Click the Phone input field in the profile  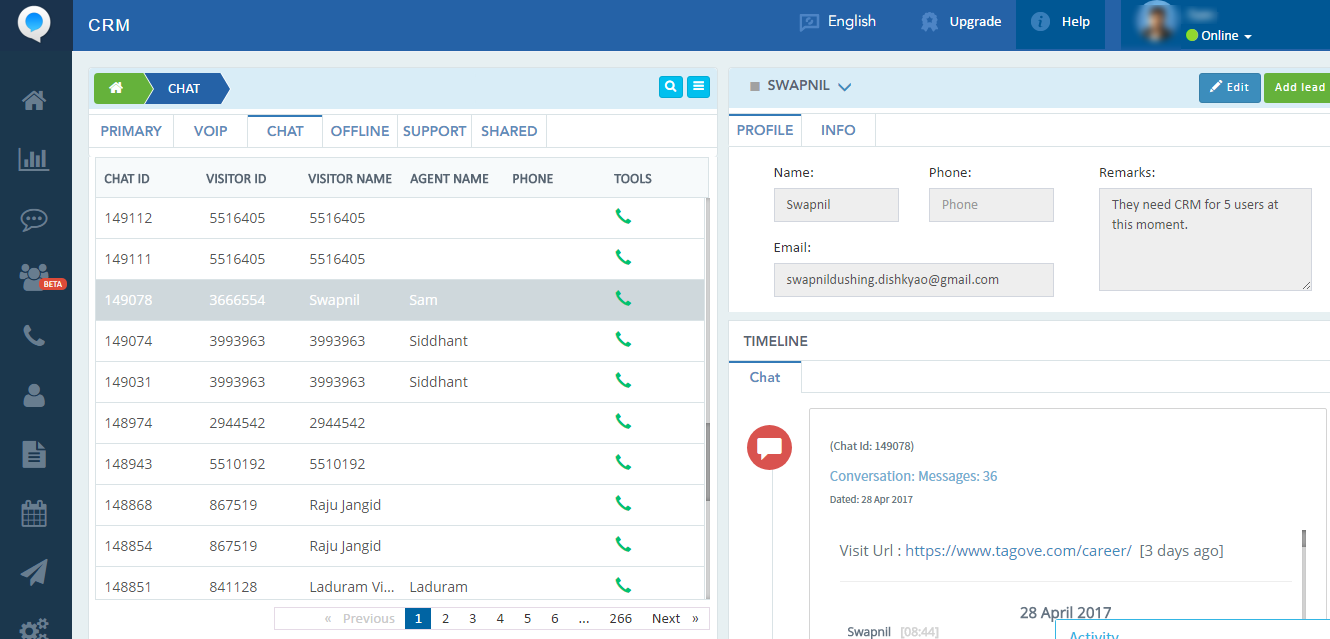point(991,205)
